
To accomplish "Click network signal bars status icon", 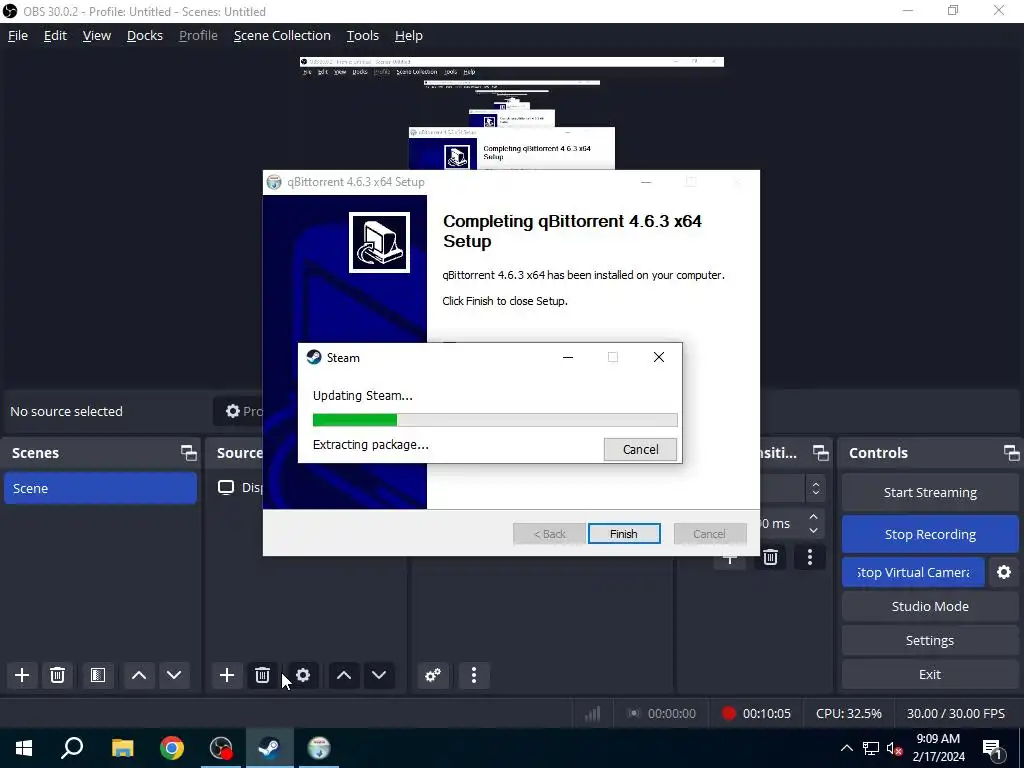I will [x=592, y=713].
